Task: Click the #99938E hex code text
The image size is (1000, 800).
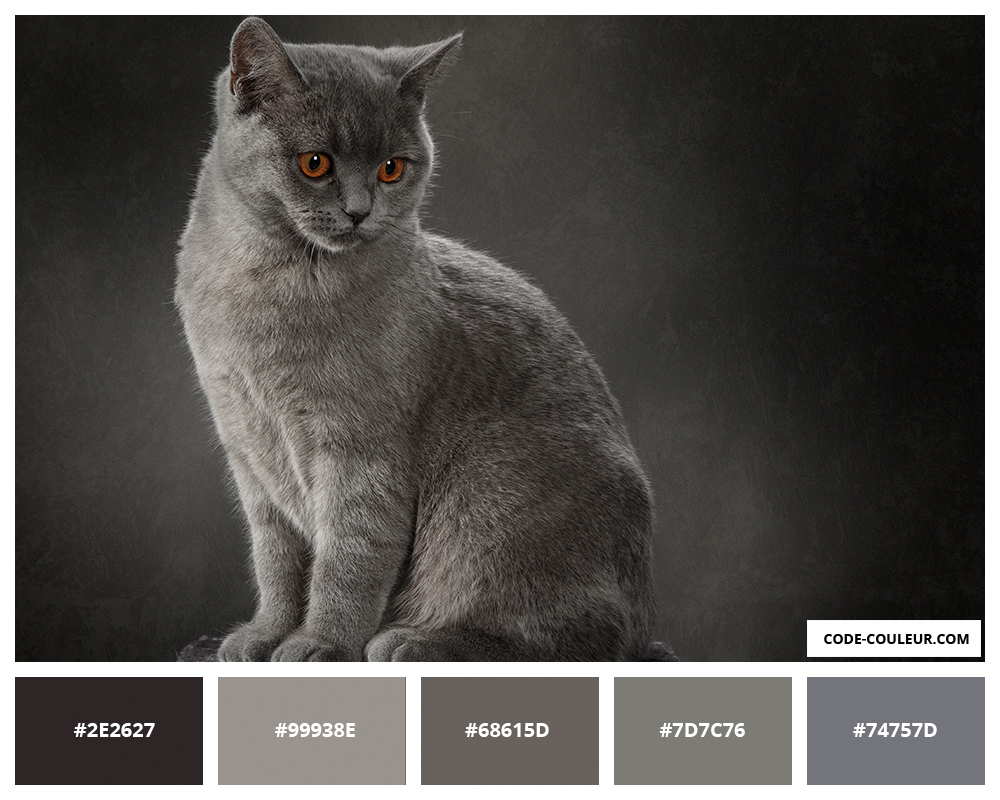Action: pos(315,730)
